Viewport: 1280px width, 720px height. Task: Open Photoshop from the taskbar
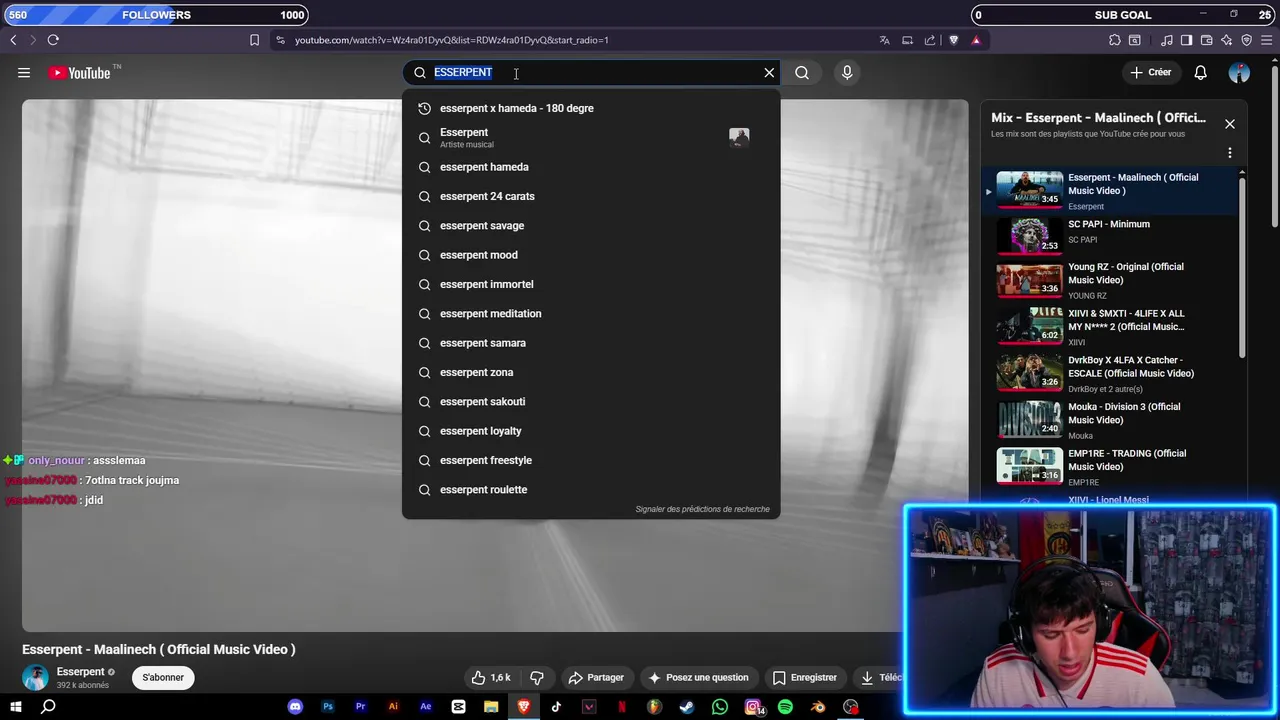pyautogui.click(x=328, y=707)
